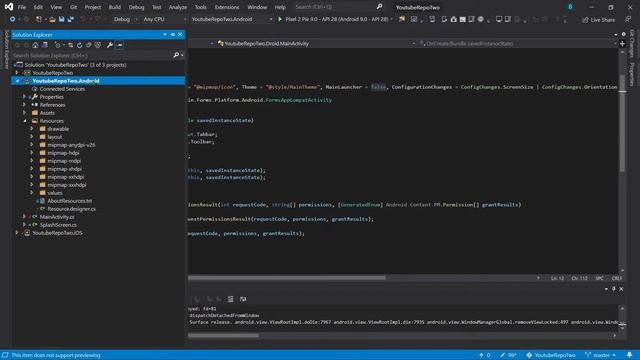Click the Switch Views icon in Solution Explorer toolbar

pyautogui.click(x=45, y=45)
